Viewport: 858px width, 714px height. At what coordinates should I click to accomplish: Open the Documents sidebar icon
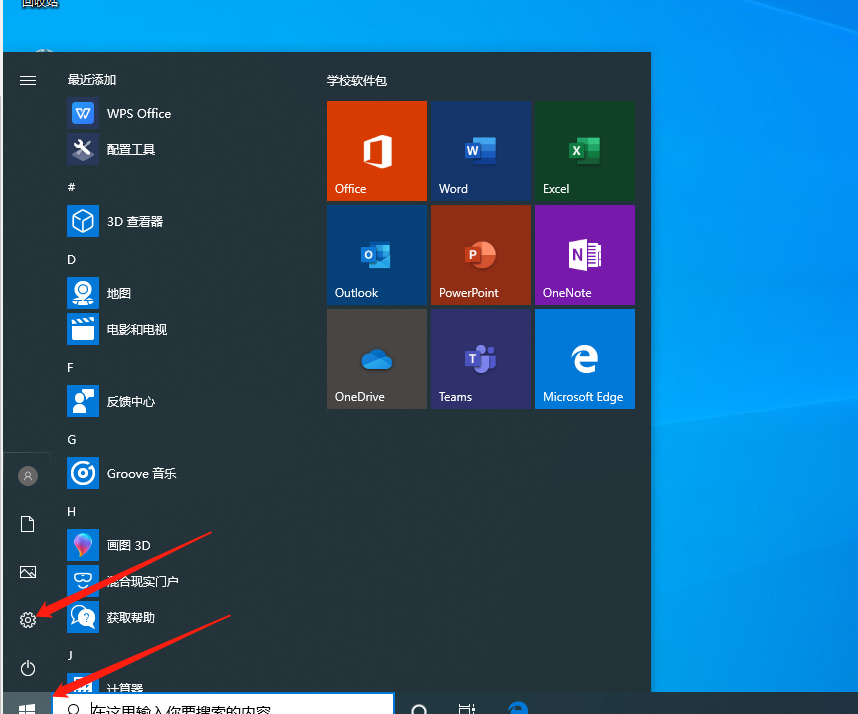point(28,524)
